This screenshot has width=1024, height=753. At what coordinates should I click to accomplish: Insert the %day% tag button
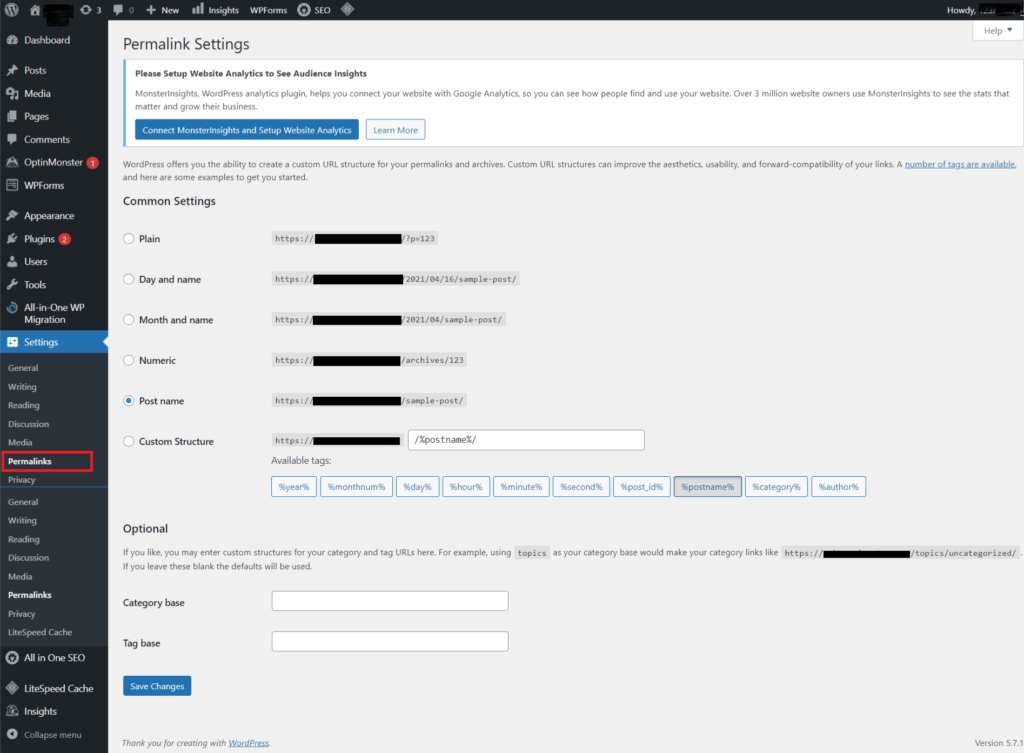[x=417, y=487]
